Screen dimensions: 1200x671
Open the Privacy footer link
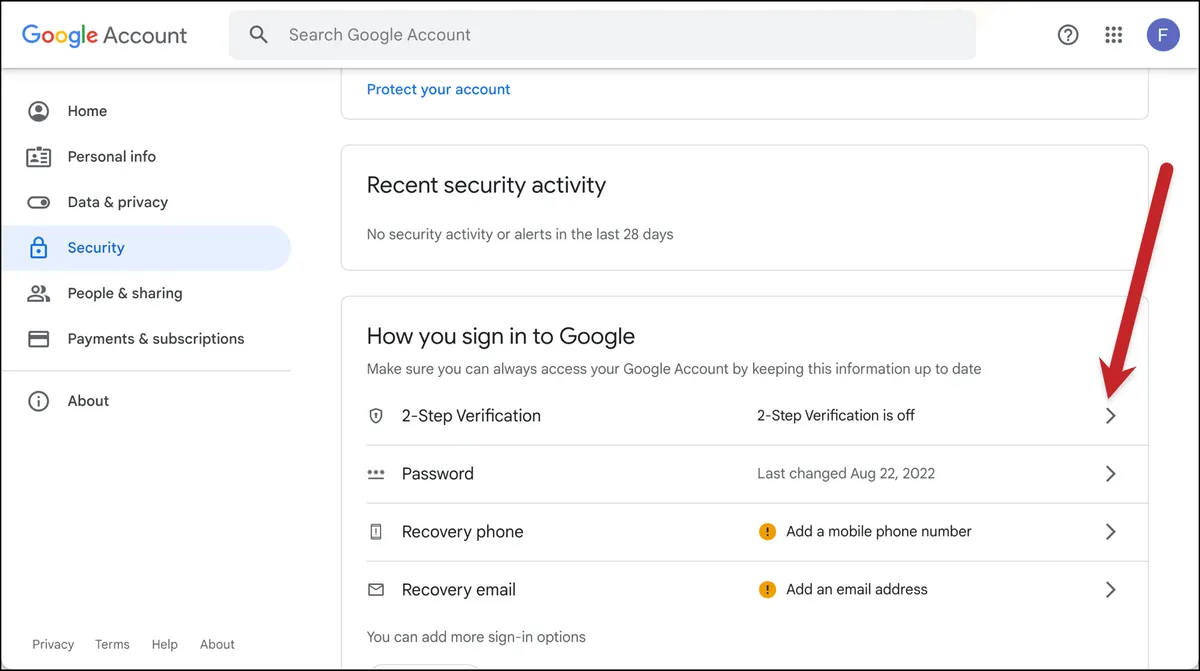pyautogui.click(x=53, y=645)
